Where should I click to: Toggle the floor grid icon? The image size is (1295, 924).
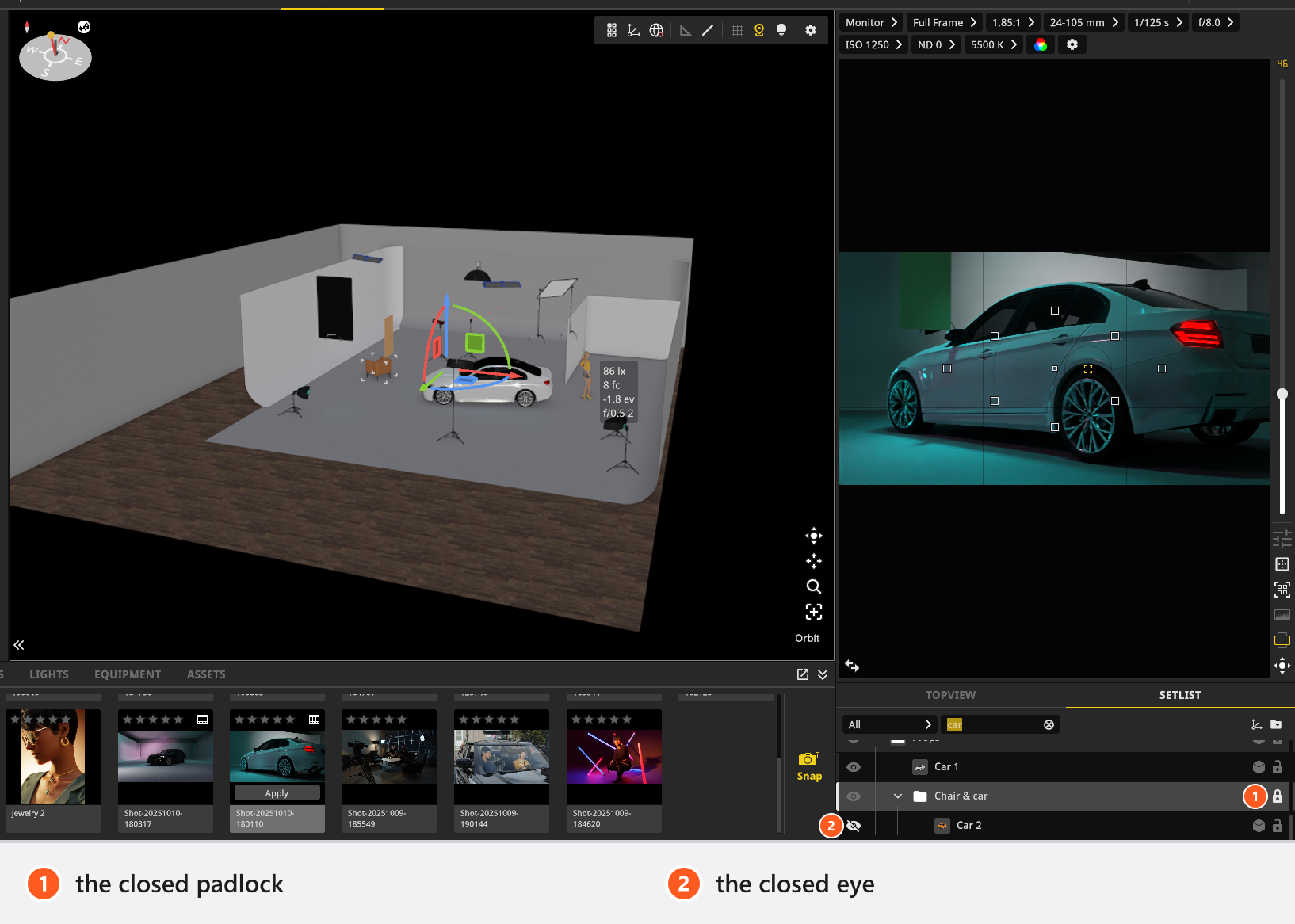[737, 30]
